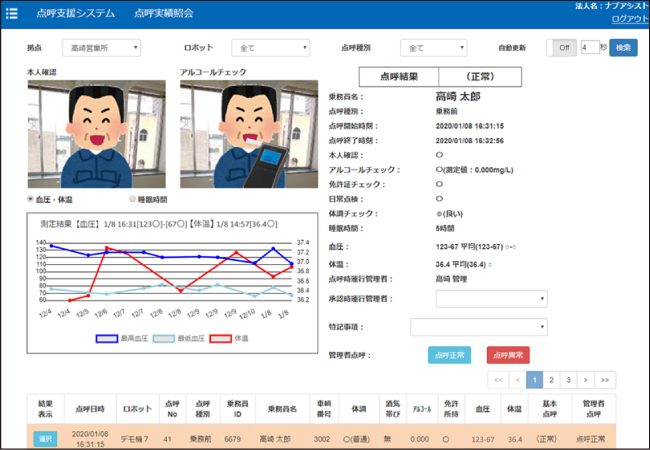Image resolution: width=650 pixels, height=450 pixels.
Task: Go to the next page with the > arrow
Action: [585, 380]
